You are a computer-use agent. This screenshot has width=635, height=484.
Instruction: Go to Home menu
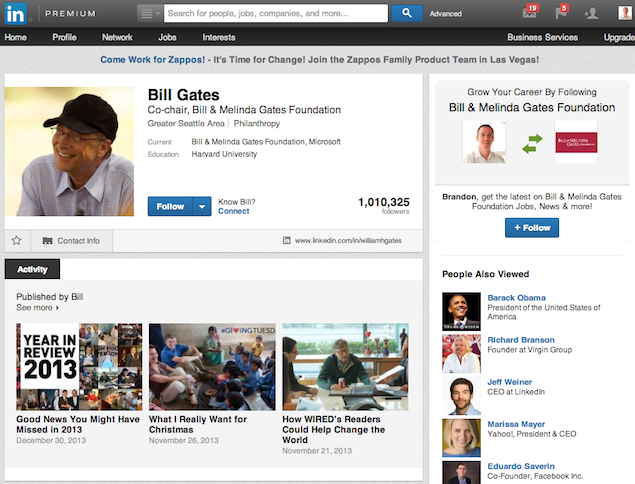pos(15,37)
